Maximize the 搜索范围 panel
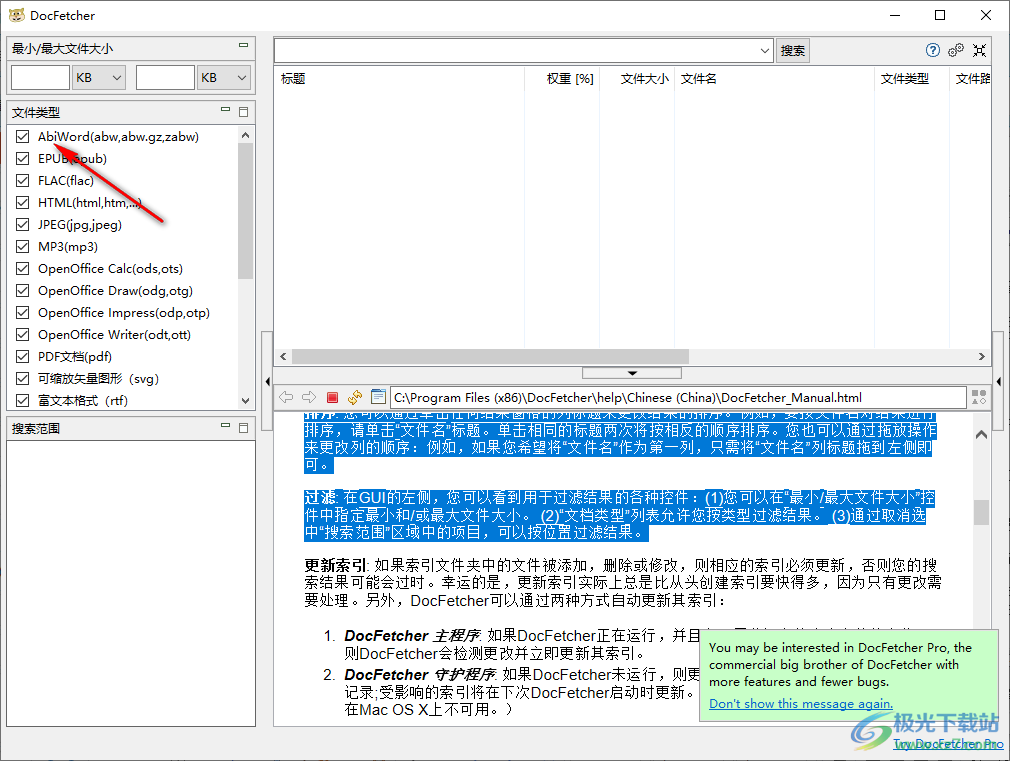The image size is (1010, 761). [x=243, y=428]
